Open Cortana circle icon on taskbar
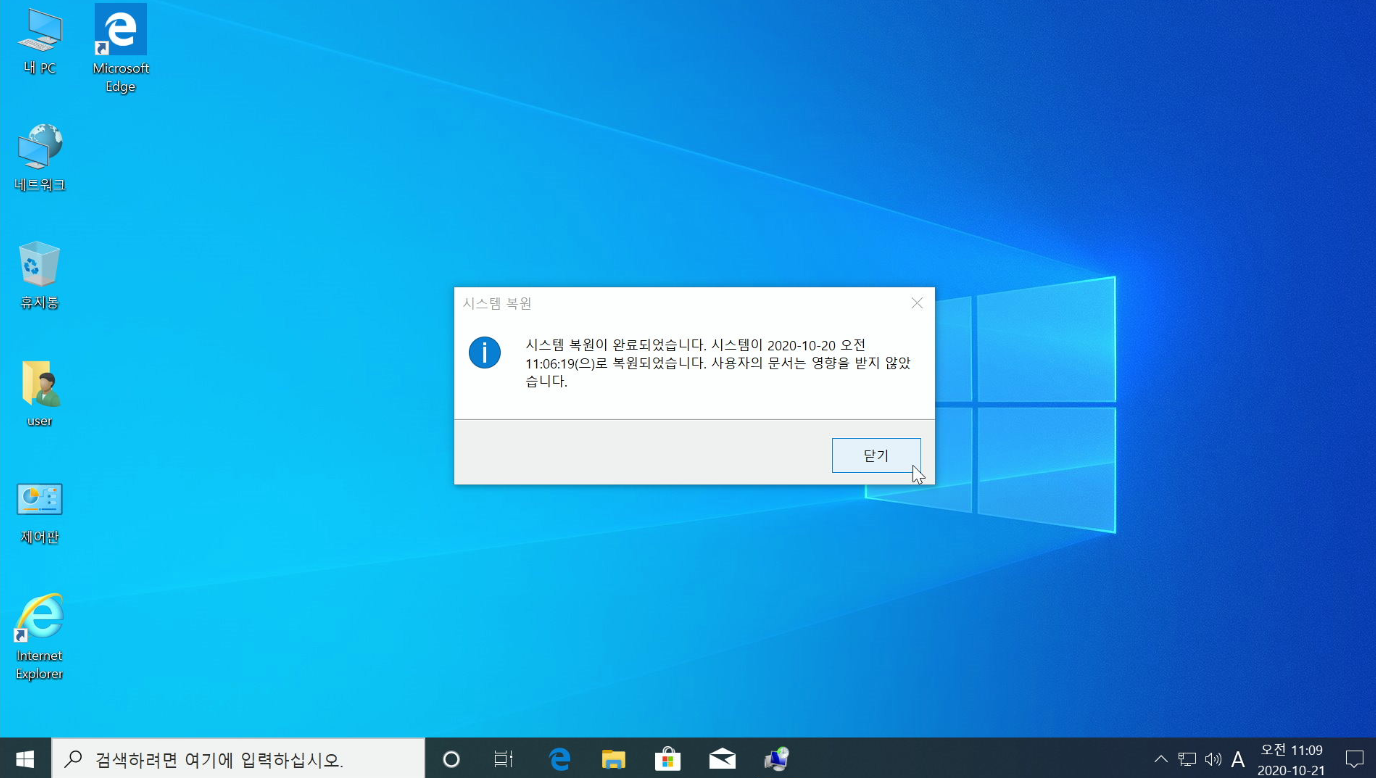This screenshot has height=778, width=1376. pyautogui.click(x=451, y=759)
